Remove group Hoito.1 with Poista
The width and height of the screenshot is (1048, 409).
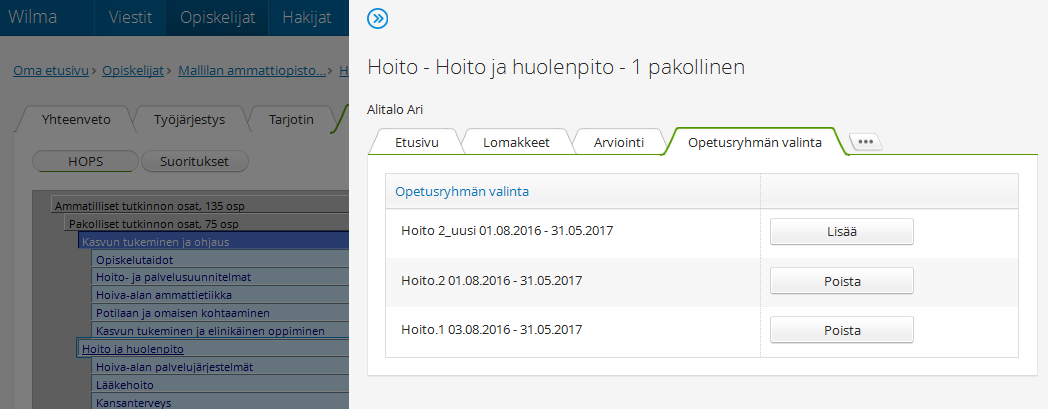click(841, 330)
